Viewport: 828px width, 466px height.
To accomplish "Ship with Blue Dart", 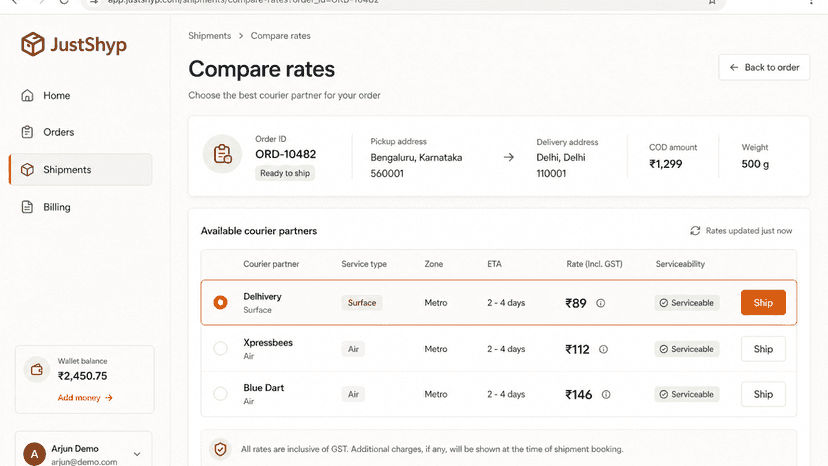I will 763,394.
